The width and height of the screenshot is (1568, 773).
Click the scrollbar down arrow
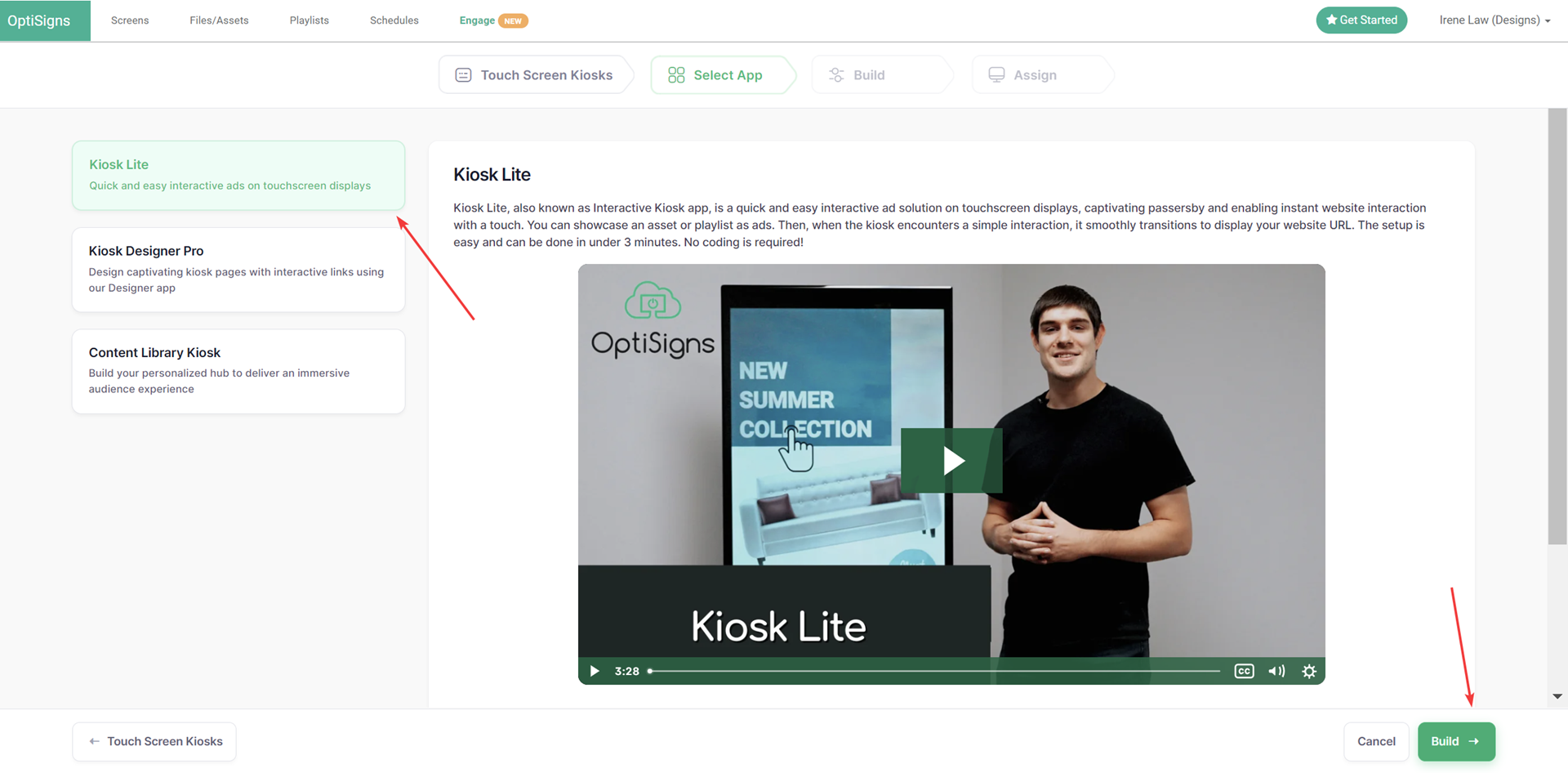1557,697
